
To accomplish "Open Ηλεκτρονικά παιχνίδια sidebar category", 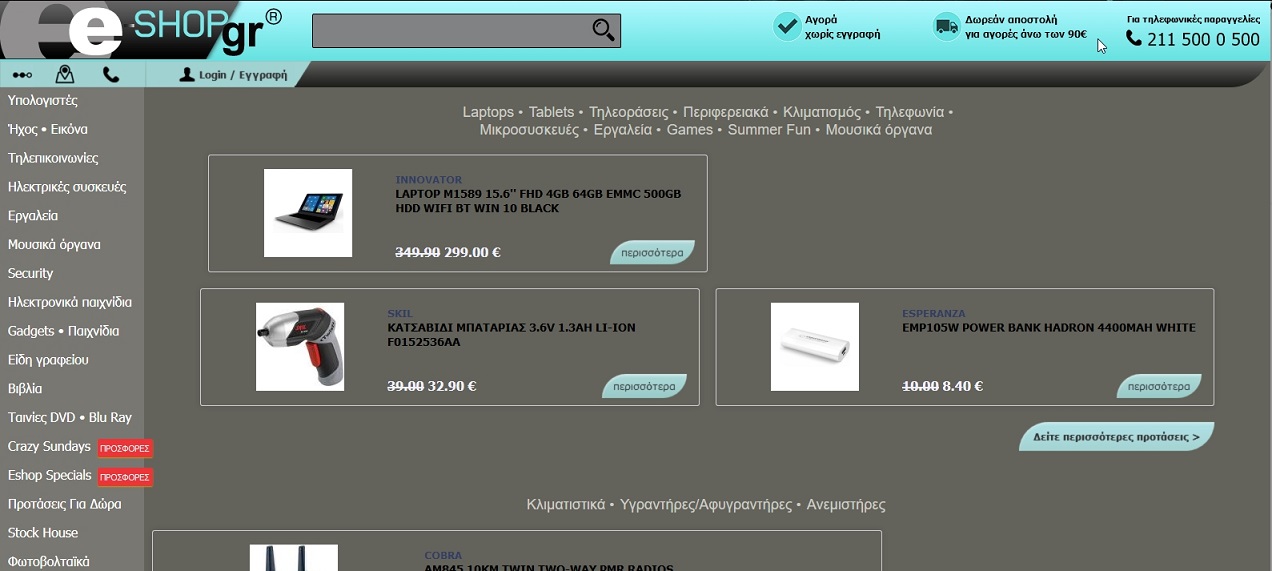I will click(70, 302).
